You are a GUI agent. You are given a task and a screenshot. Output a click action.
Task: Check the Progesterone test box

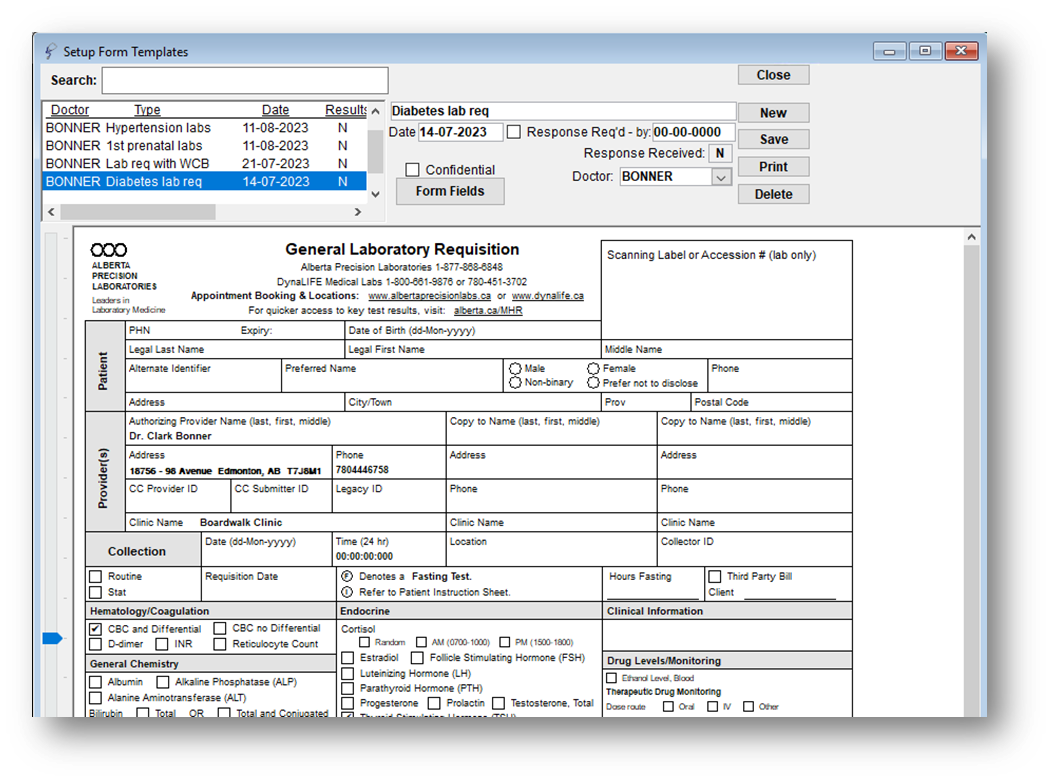point(348,704)
